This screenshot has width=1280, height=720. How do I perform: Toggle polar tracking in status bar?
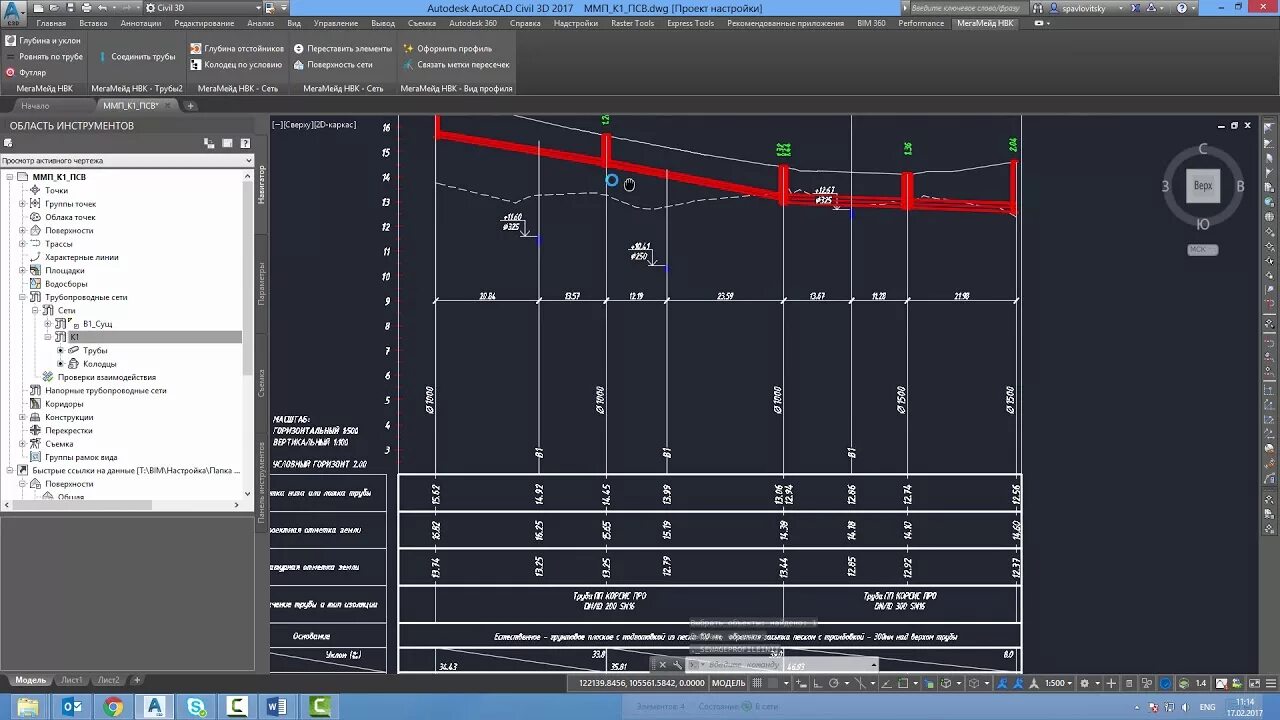click(x=834, y=683)
